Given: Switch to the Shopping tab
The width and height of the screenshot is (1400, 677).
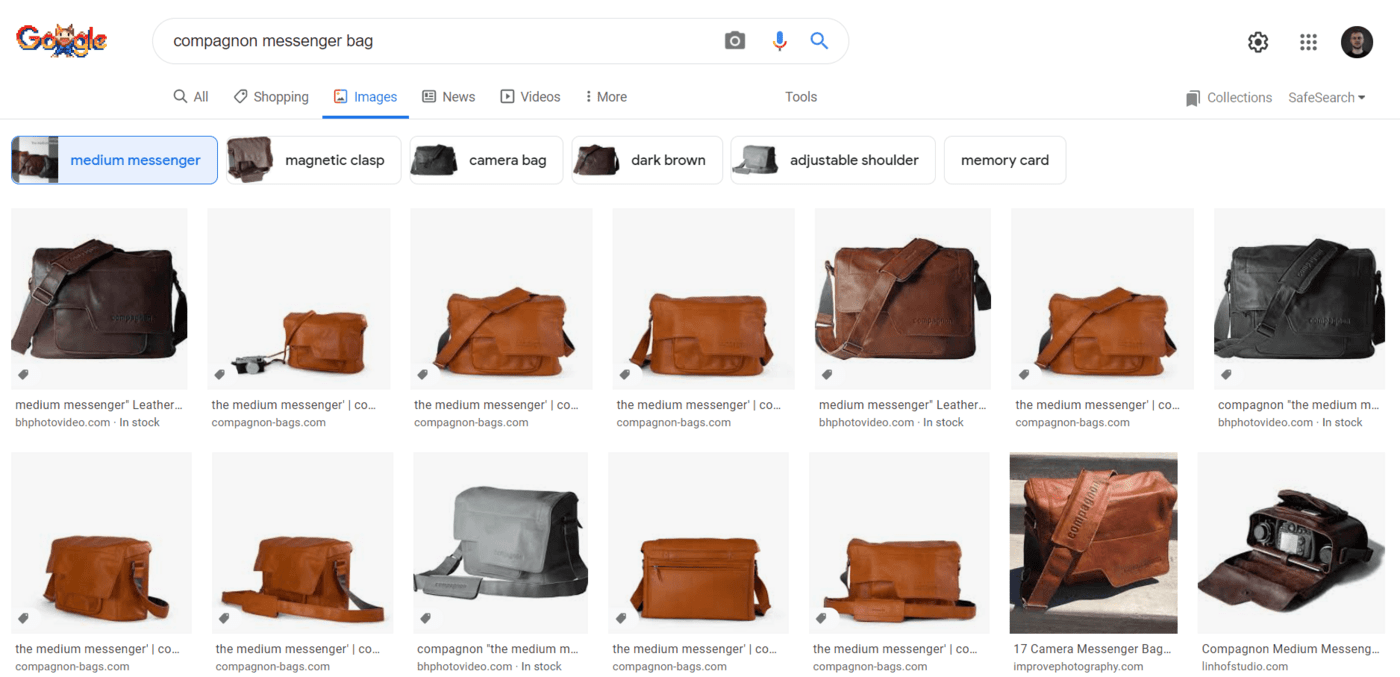Looking at the screenshot, I should [271, 97].
